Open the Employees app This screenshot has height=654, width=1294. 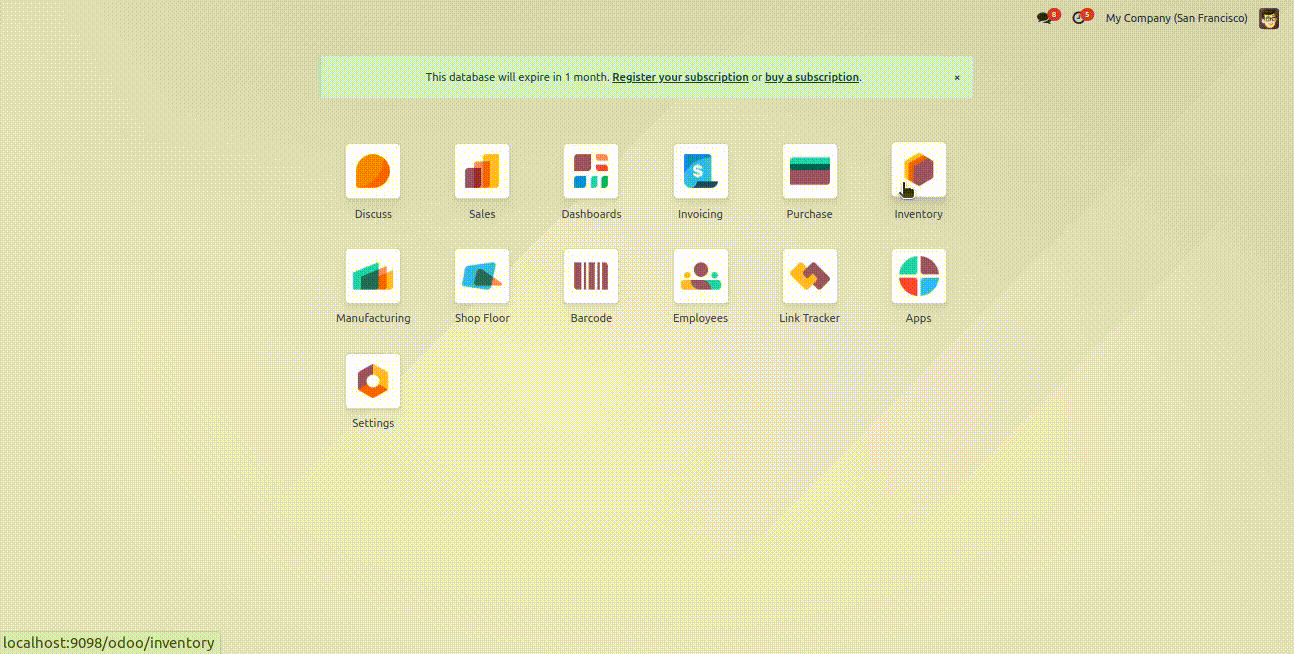tap(700, 276)
